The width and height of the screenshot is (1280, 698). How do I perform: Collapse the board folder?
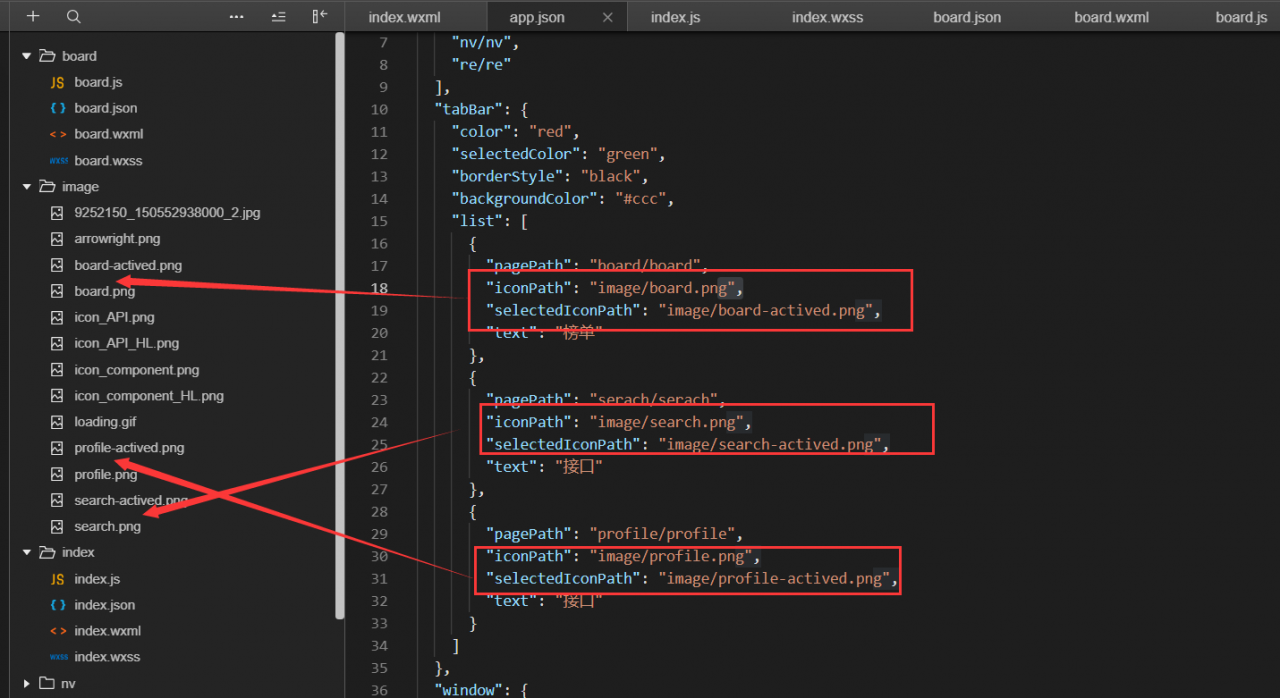(26, 56)
